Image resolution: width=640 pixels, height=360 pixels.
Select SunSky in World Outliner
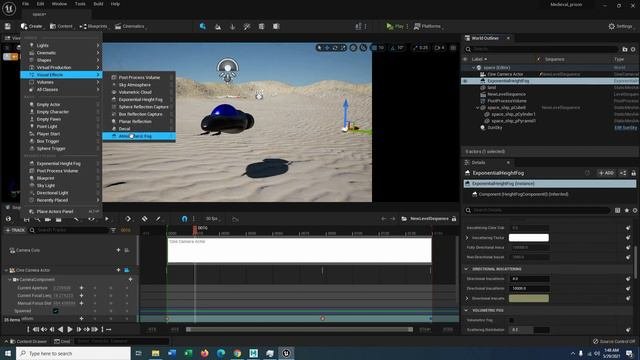pos(495,128)
